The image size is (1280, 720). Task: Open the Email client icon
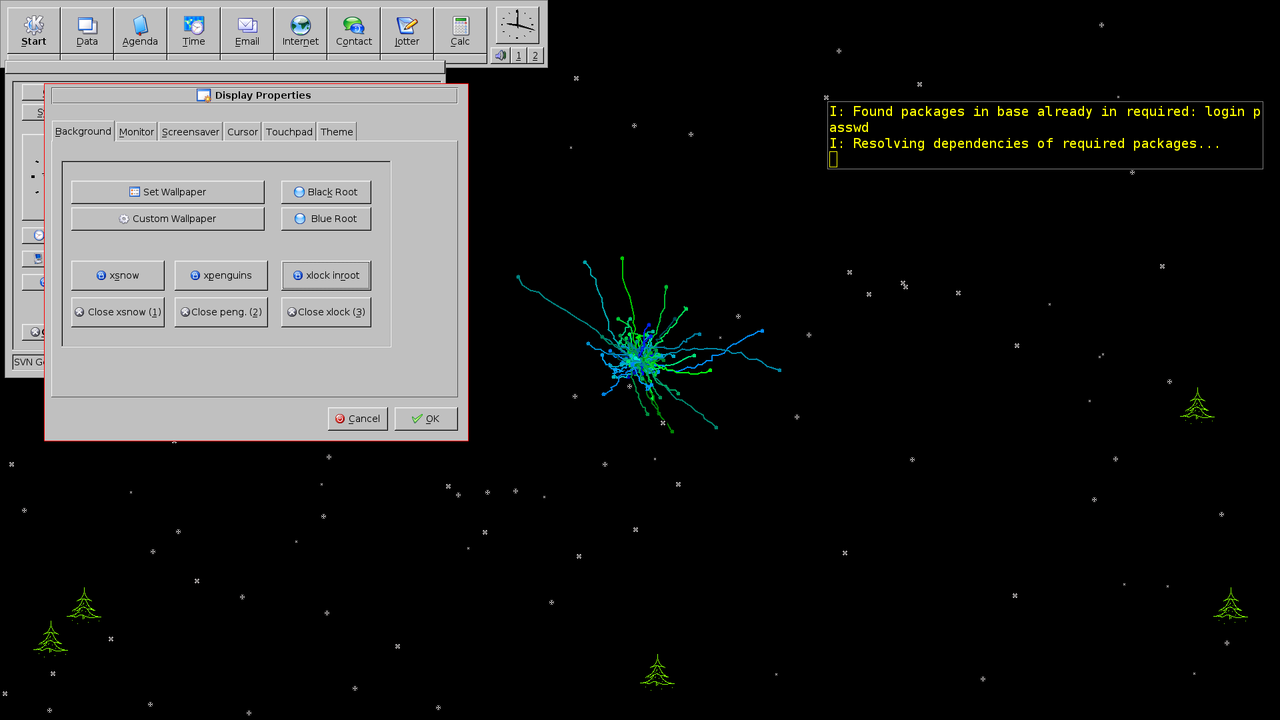click(x=247, y=30)
